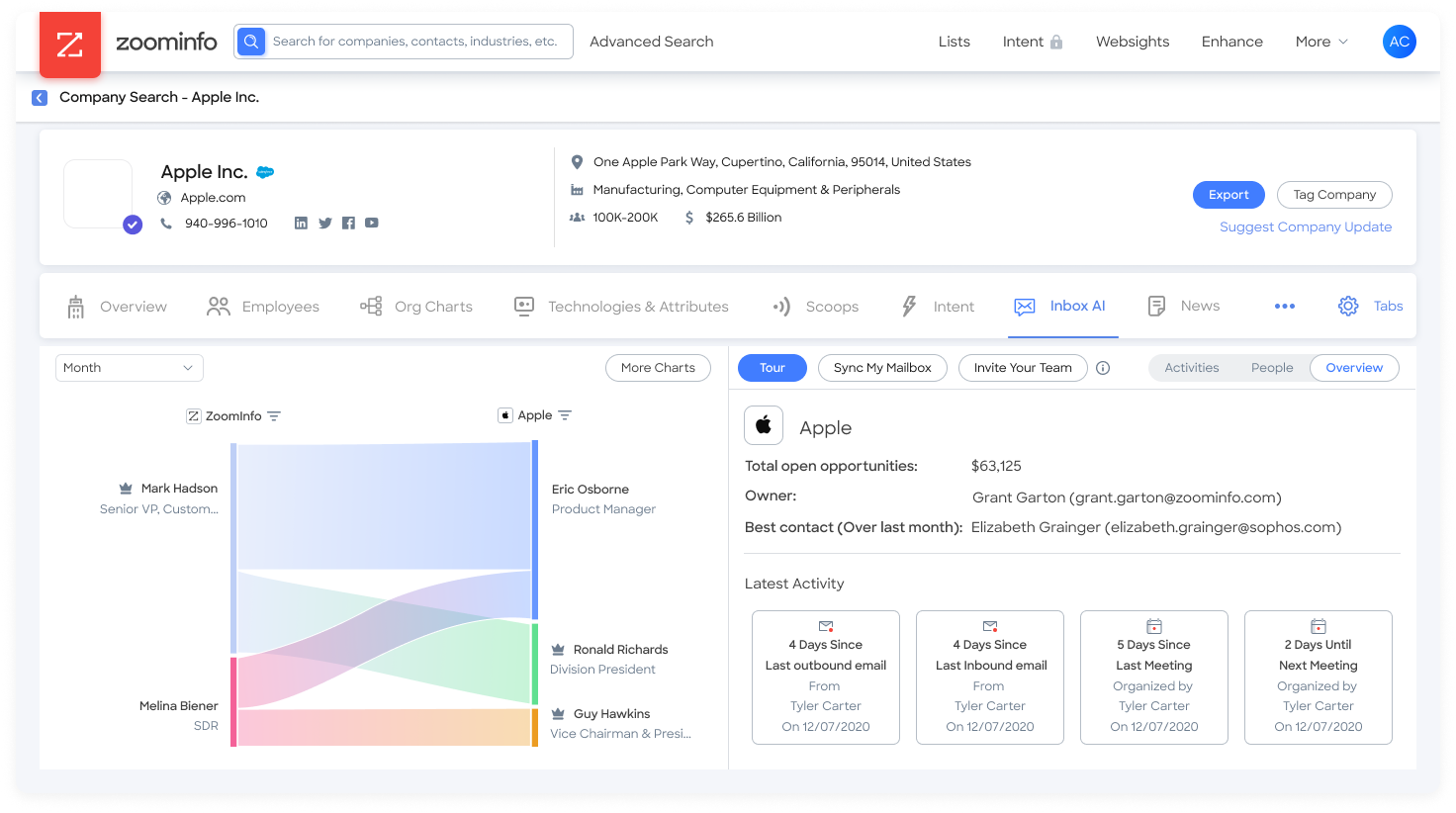Click the globe icon beside Apple.com
The width and height of the screenshot is (1456, 813).
click(164, 198)
